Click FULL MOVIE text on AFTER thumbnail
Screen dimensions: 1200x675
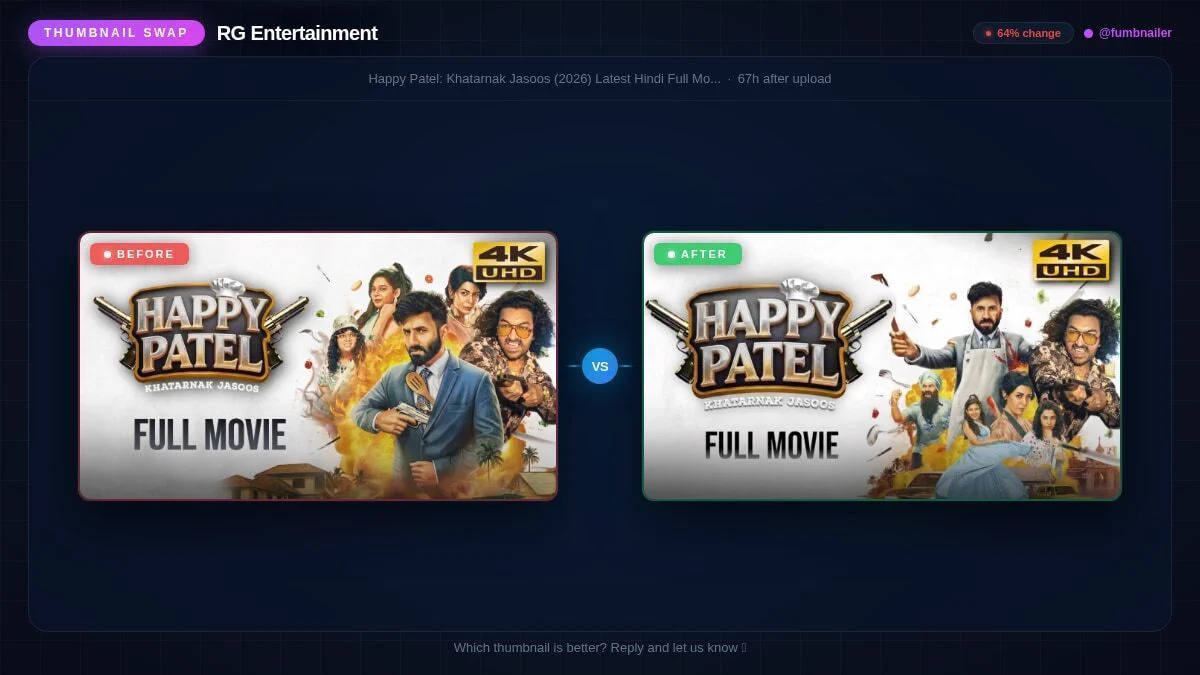(771, 444)
